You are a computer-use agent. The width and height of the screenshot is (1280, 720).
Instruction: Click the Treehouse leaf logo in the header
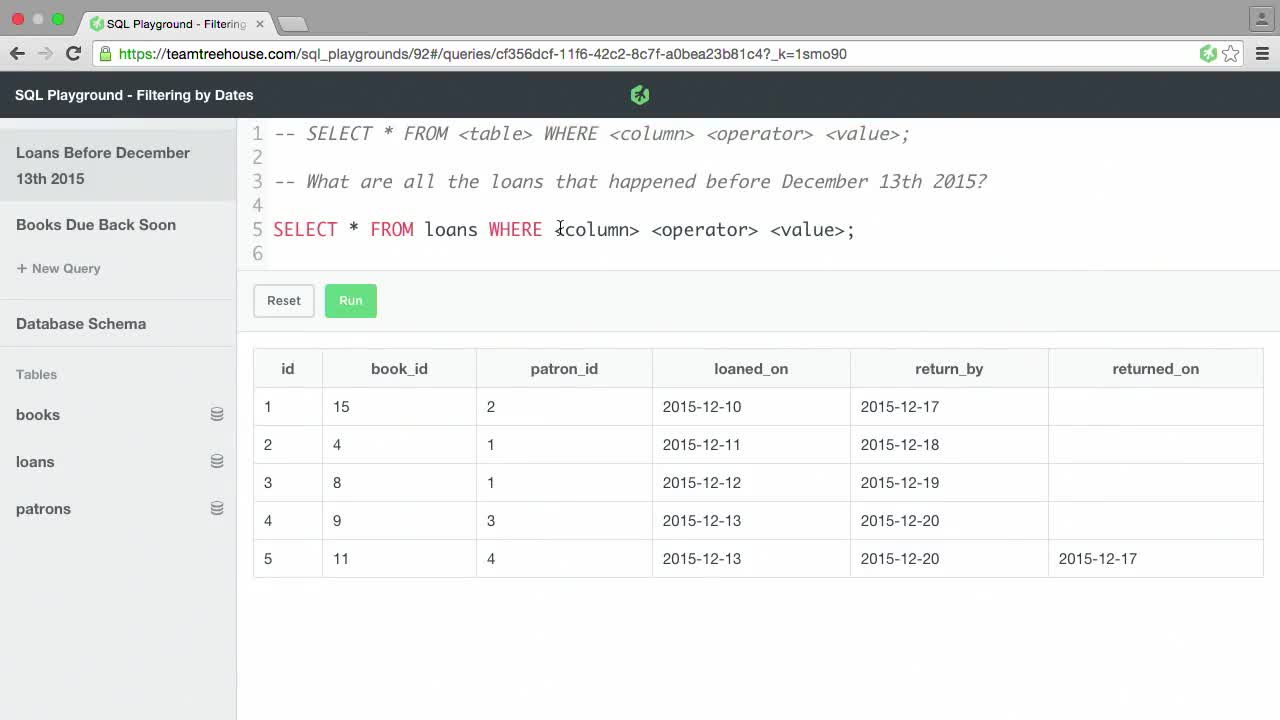coord(639,94)
